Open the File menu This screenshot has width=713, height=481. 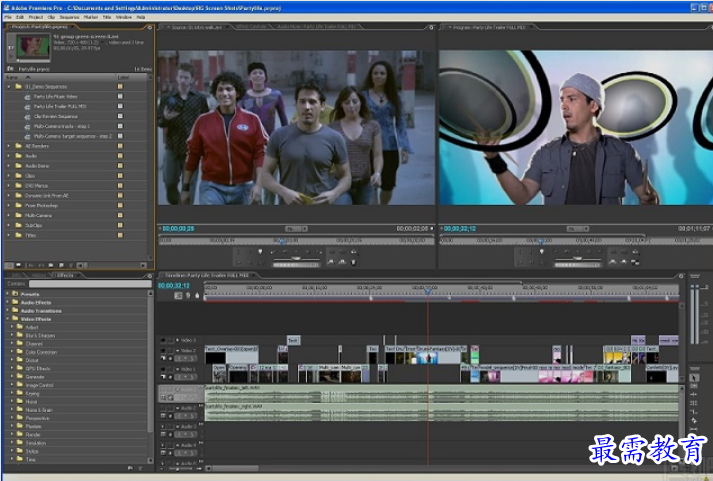[x=8, y=17]
